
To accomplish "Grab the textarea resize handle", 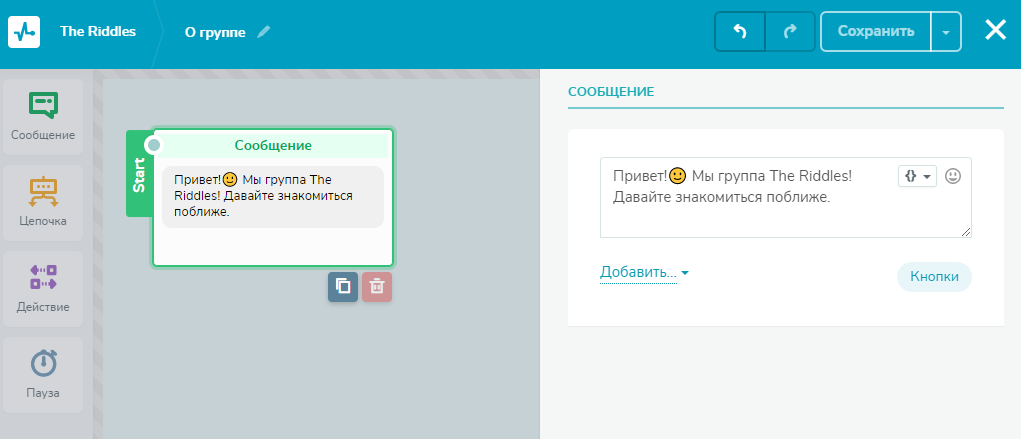I will point(966,232).
